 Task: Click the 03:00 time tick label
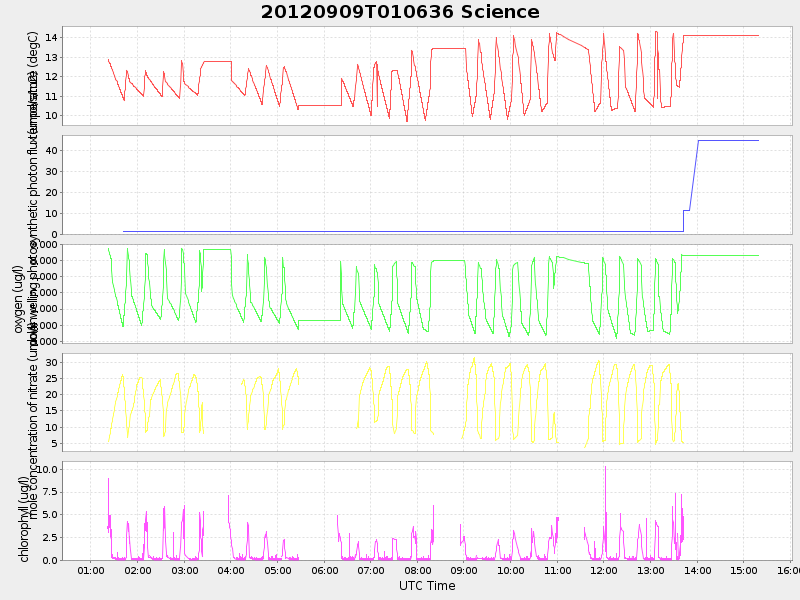184,570
